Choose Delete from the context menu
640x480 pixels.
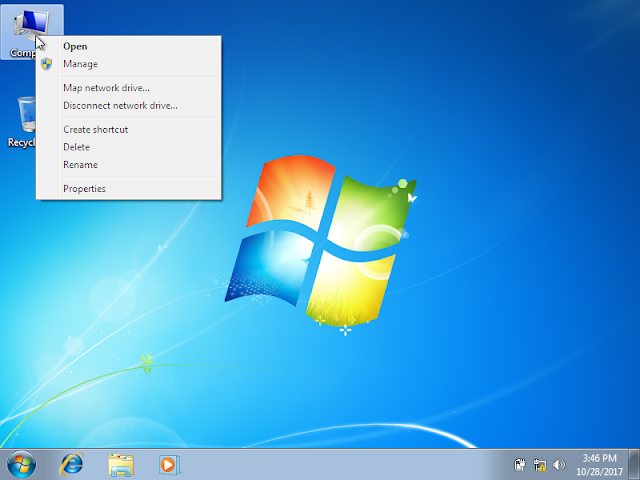point(129,147)
